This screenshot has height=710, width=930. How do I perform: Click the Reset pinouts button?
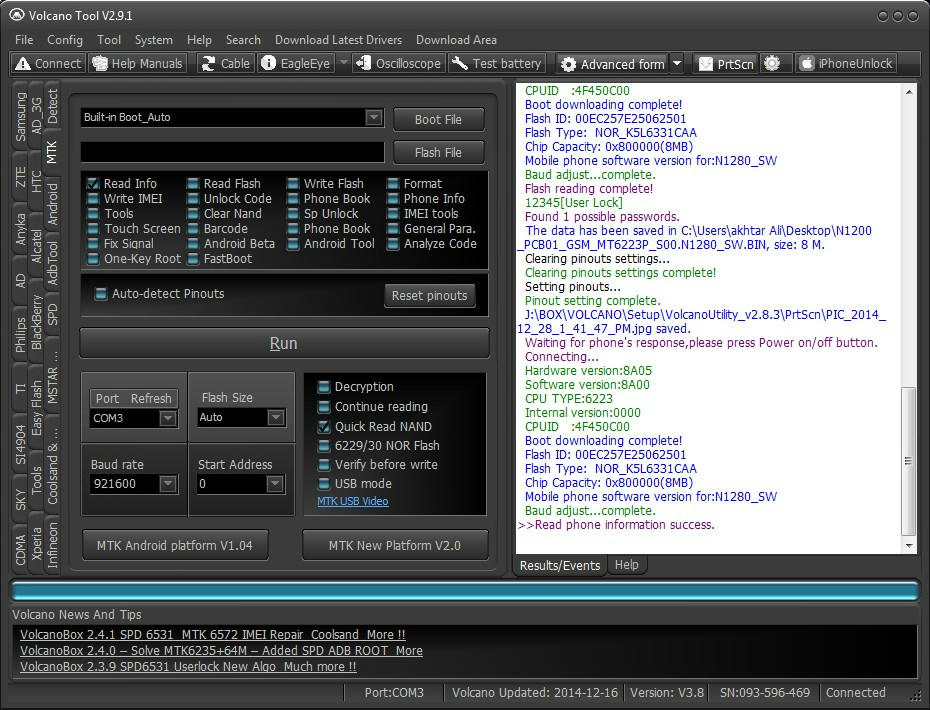(429, 295)
